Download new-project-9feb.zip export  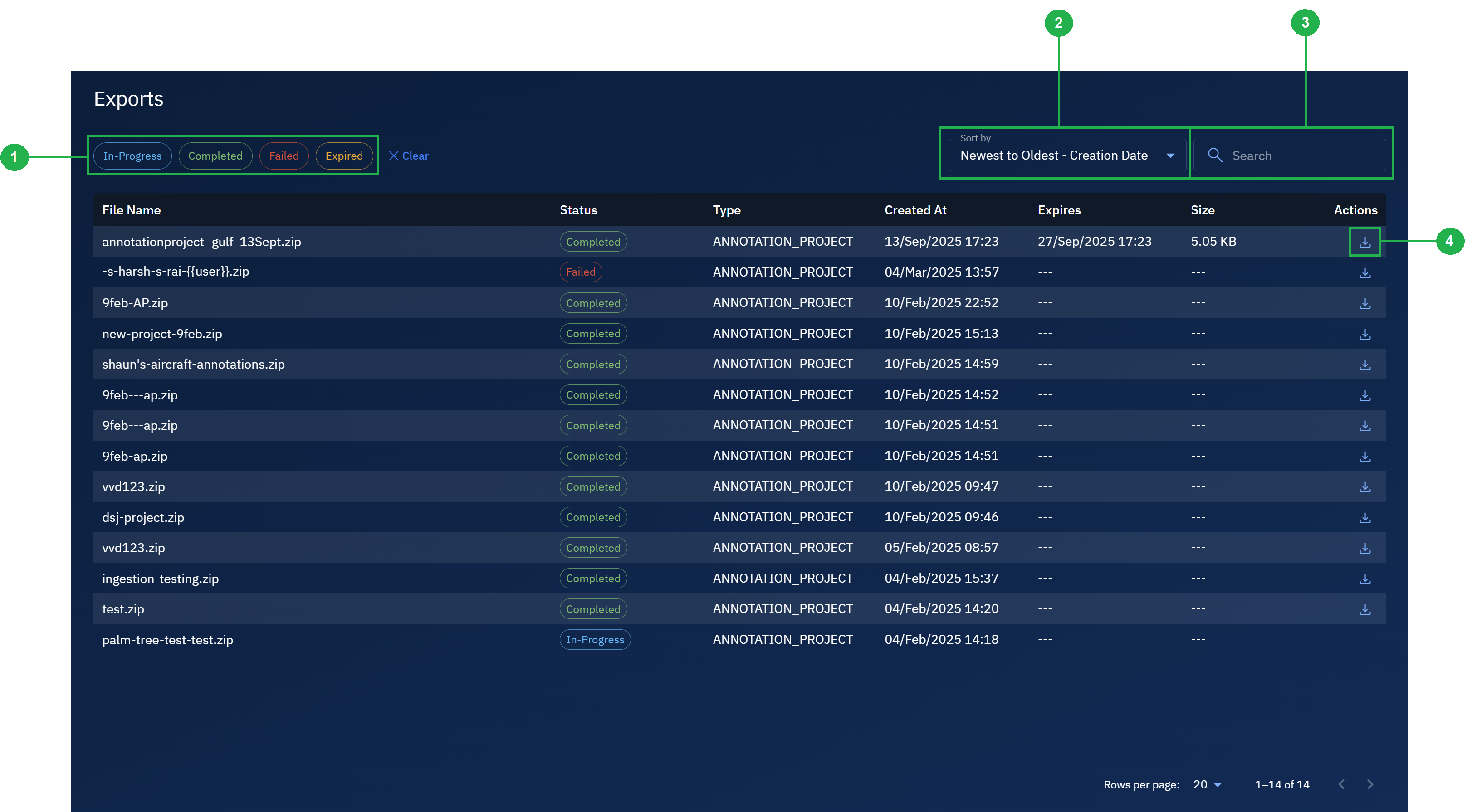[1365, 334]
